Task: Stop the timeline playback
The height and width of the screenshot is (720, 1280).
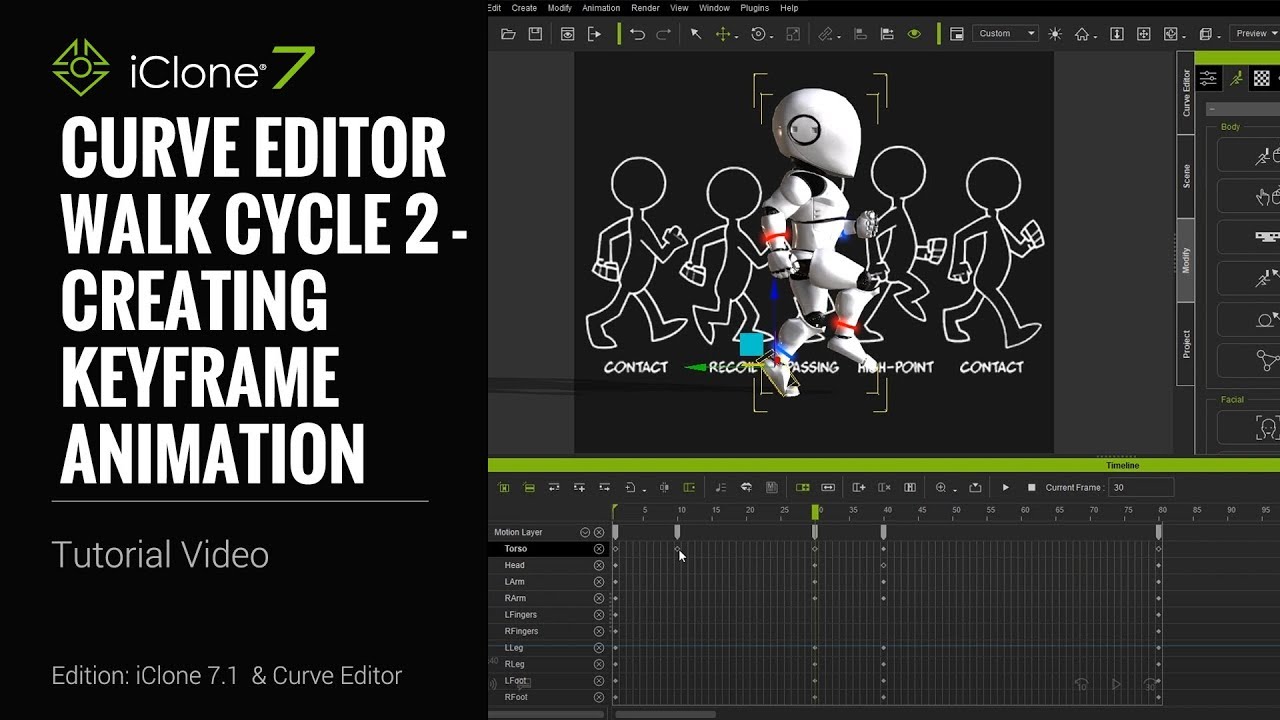Action: click(x=1031, y=488)
